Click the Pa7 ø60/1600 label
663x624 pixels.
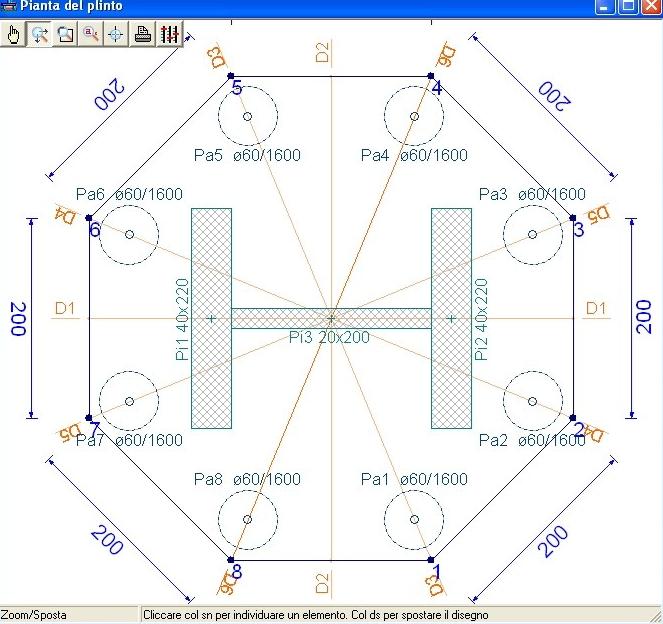click(x=129, y=441)
